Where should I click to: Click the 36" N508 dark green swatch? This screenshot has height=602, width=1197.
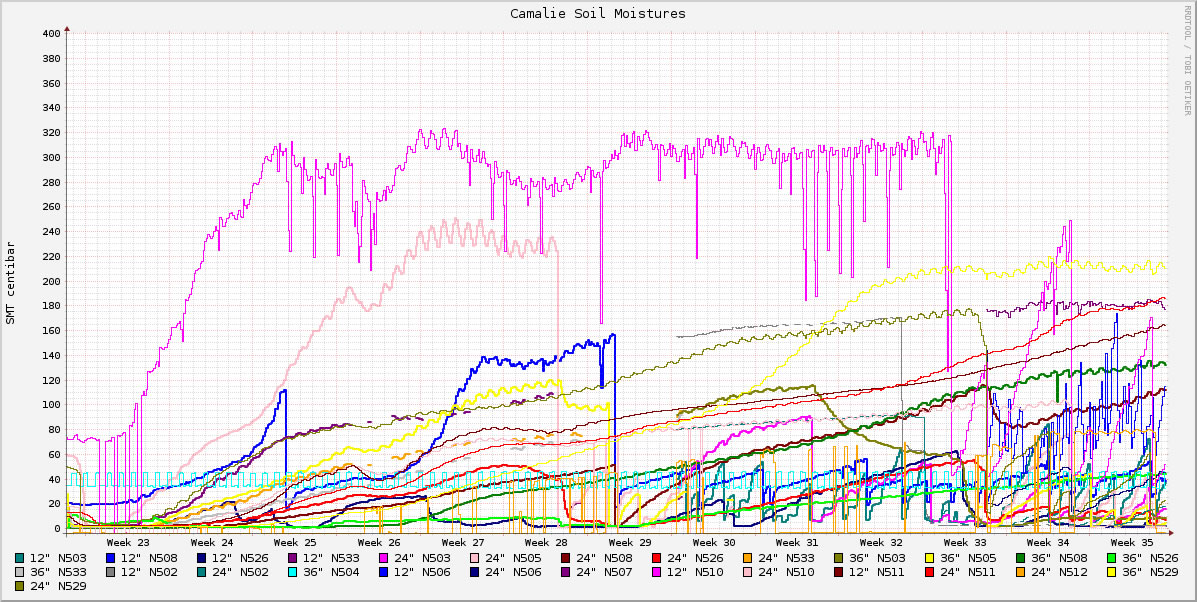(x=1021, y=557)
